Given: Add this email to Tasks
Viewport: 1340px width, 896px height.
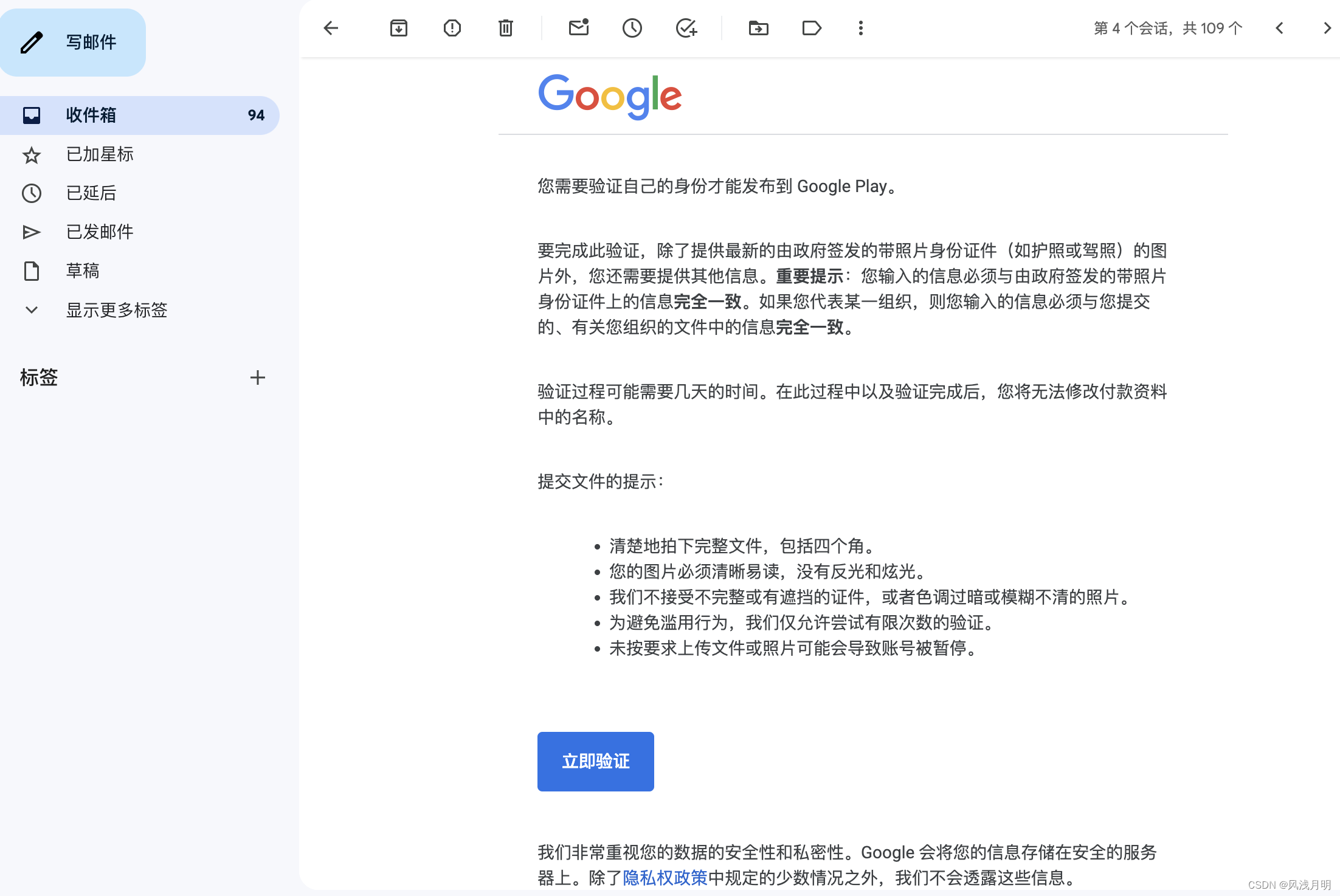Looking at the screenshot, I should (686, 28).
